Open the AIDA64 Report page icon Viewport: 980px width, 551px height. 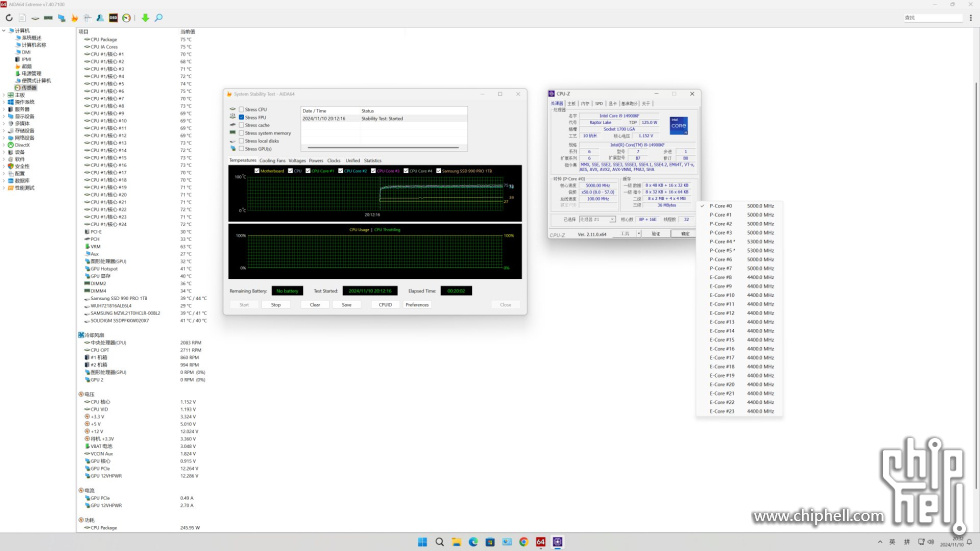[22, 18]
